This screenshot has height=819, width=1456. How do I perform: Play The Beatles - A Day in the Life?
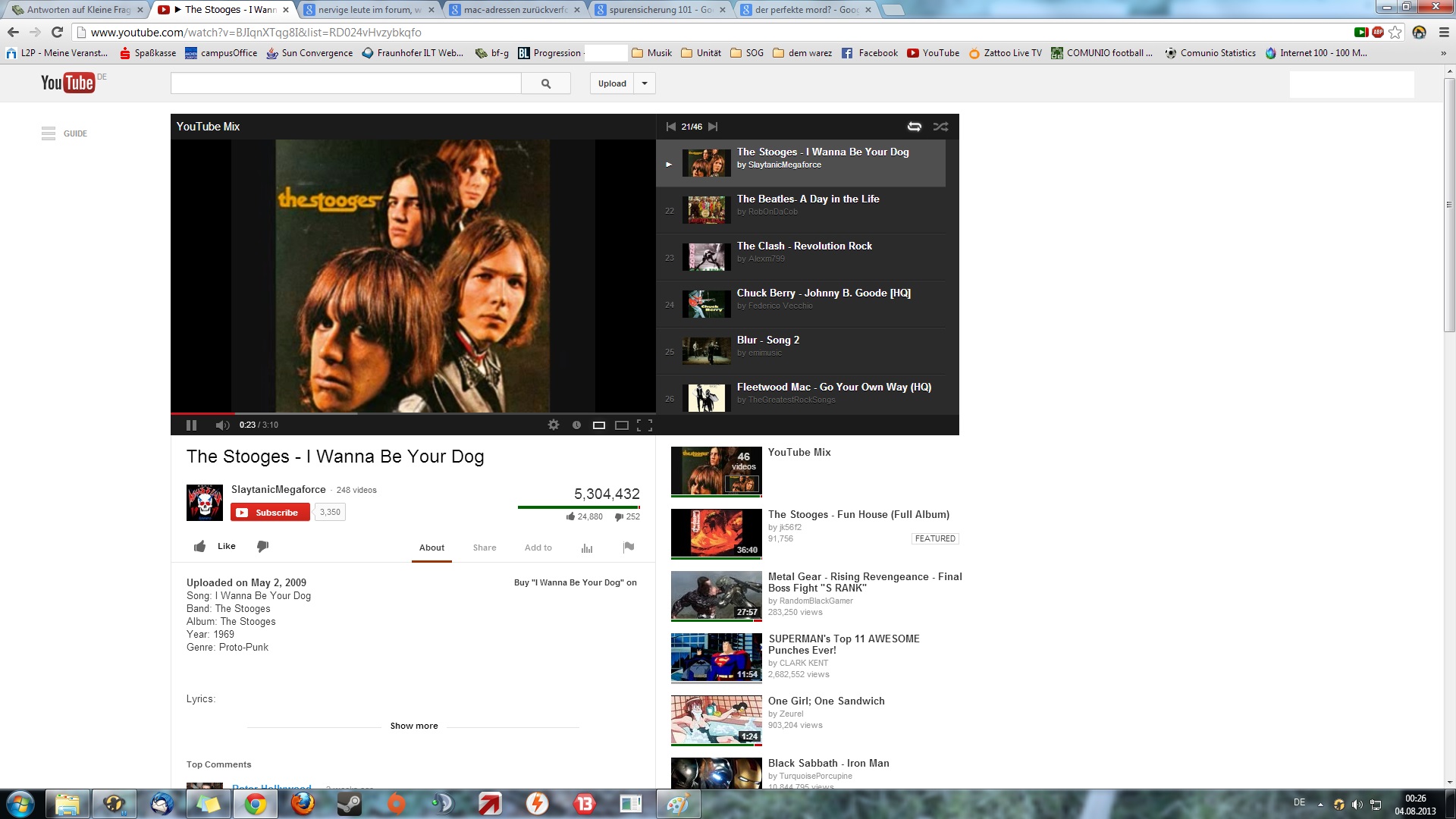click(x=801, y=210)
